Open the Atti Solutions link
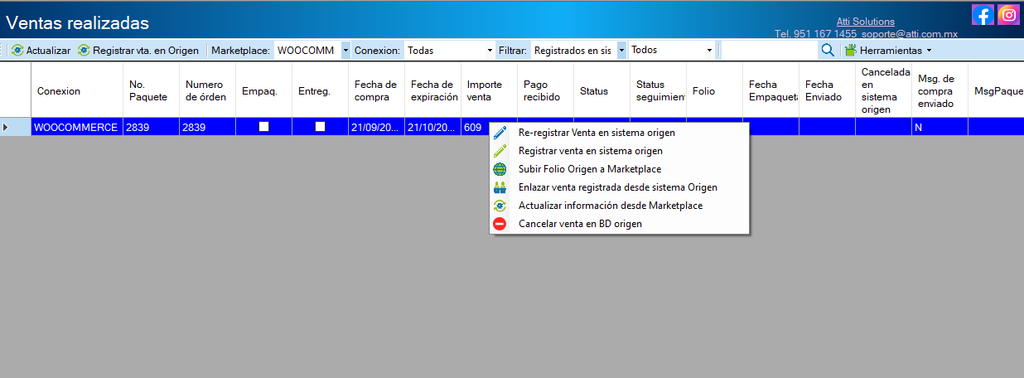The height and width of the screenshot is (378, 1024). point(865,22)
